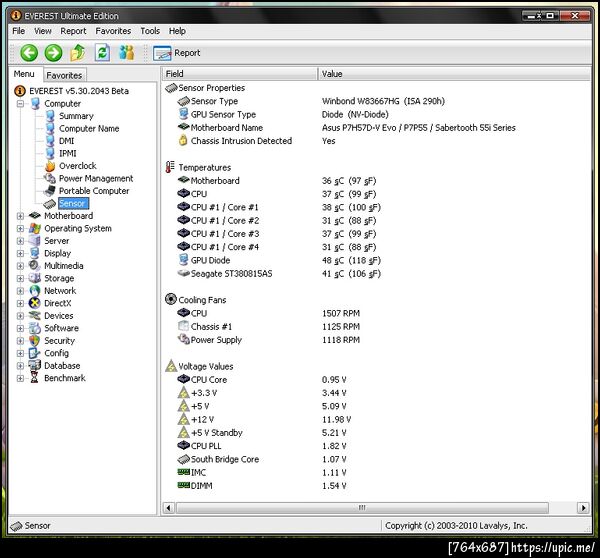The image size is (600, 558).
Task: Select the IPMI icon in tree
Action: coord(50,153)
